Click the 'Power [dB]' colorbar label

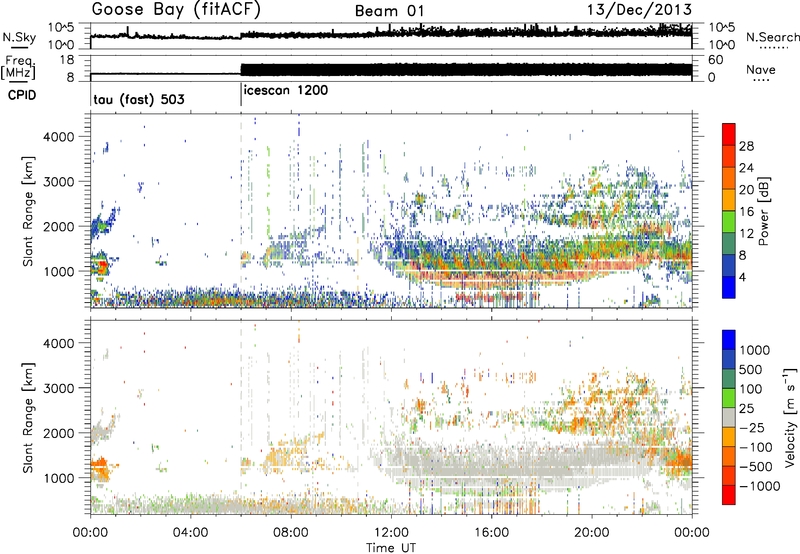(764, 211)
